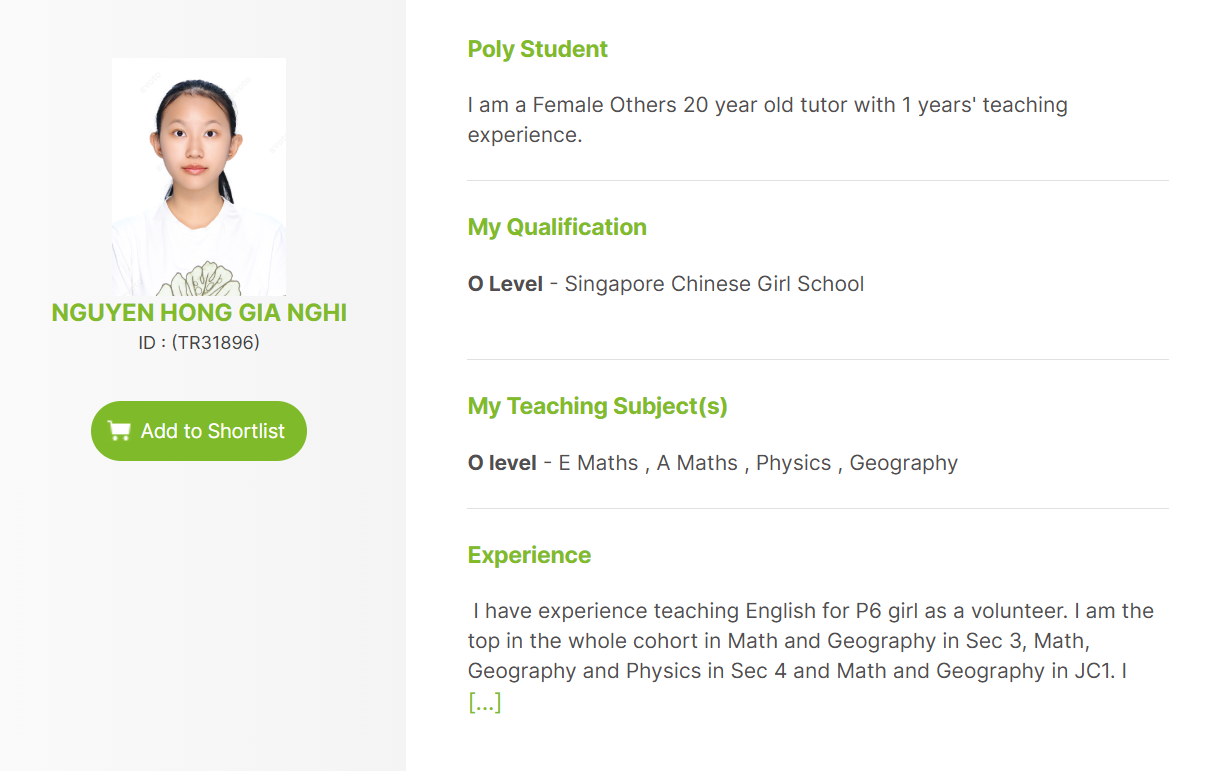The width and height of the screenshot is (1222, 771).
Task: Click the Geography subject entry
Action: [903, 463]
